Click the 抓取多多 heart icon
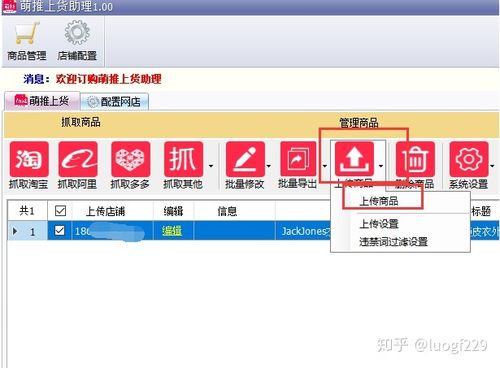This screenshot has width=500, height=368. pos(130,159)
